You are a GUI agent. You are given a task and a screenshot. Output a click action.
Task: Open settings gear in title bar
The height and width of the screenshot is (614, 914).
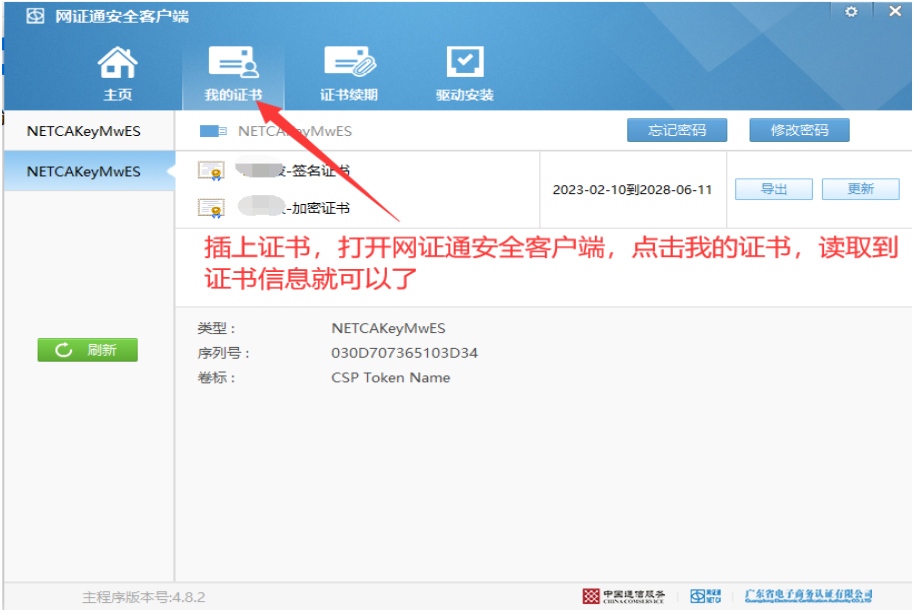pyautogui.click(x=852, y=12)
